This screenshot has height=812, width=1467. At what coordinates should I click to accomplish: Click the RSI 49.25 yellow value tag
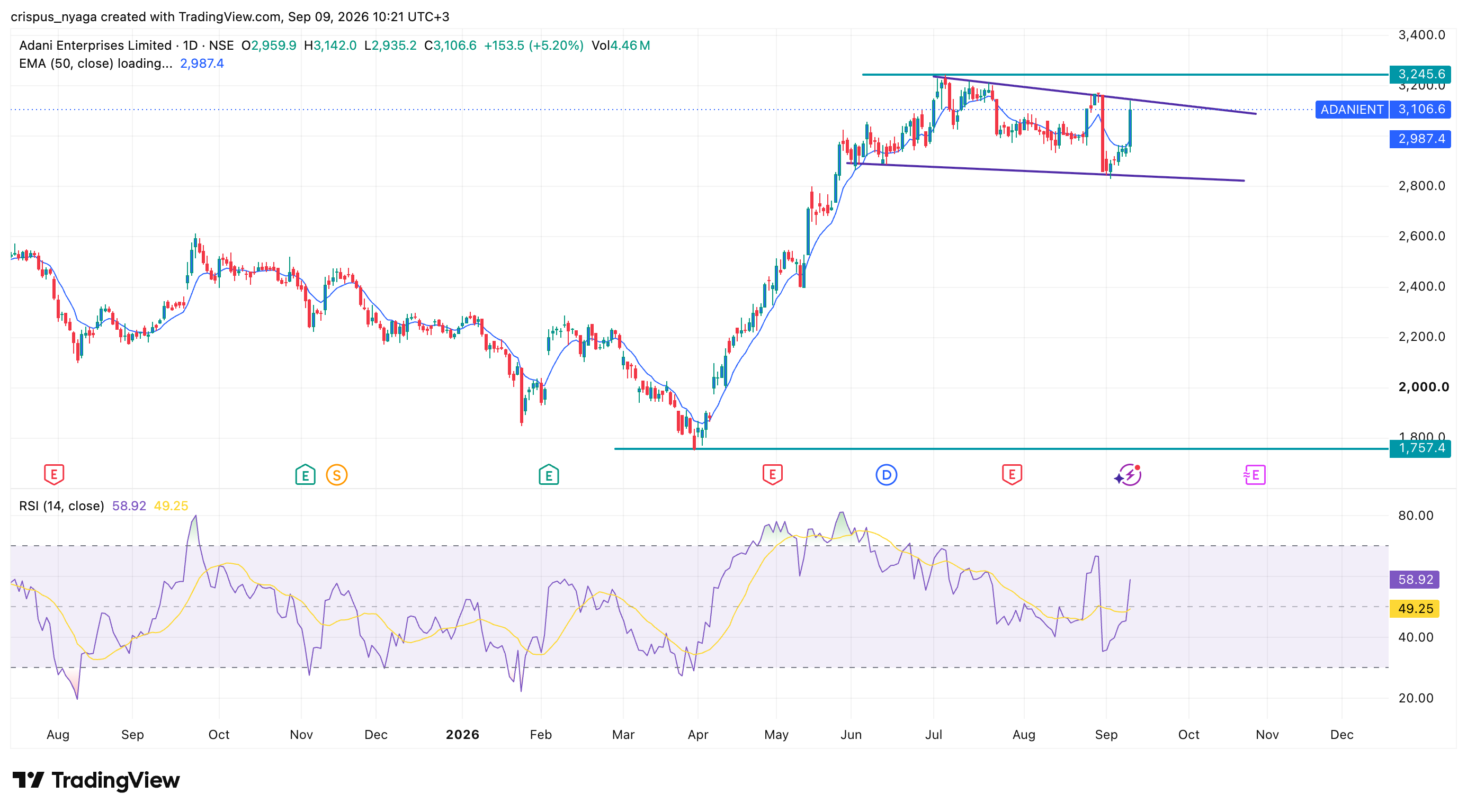click(1415, 608)
